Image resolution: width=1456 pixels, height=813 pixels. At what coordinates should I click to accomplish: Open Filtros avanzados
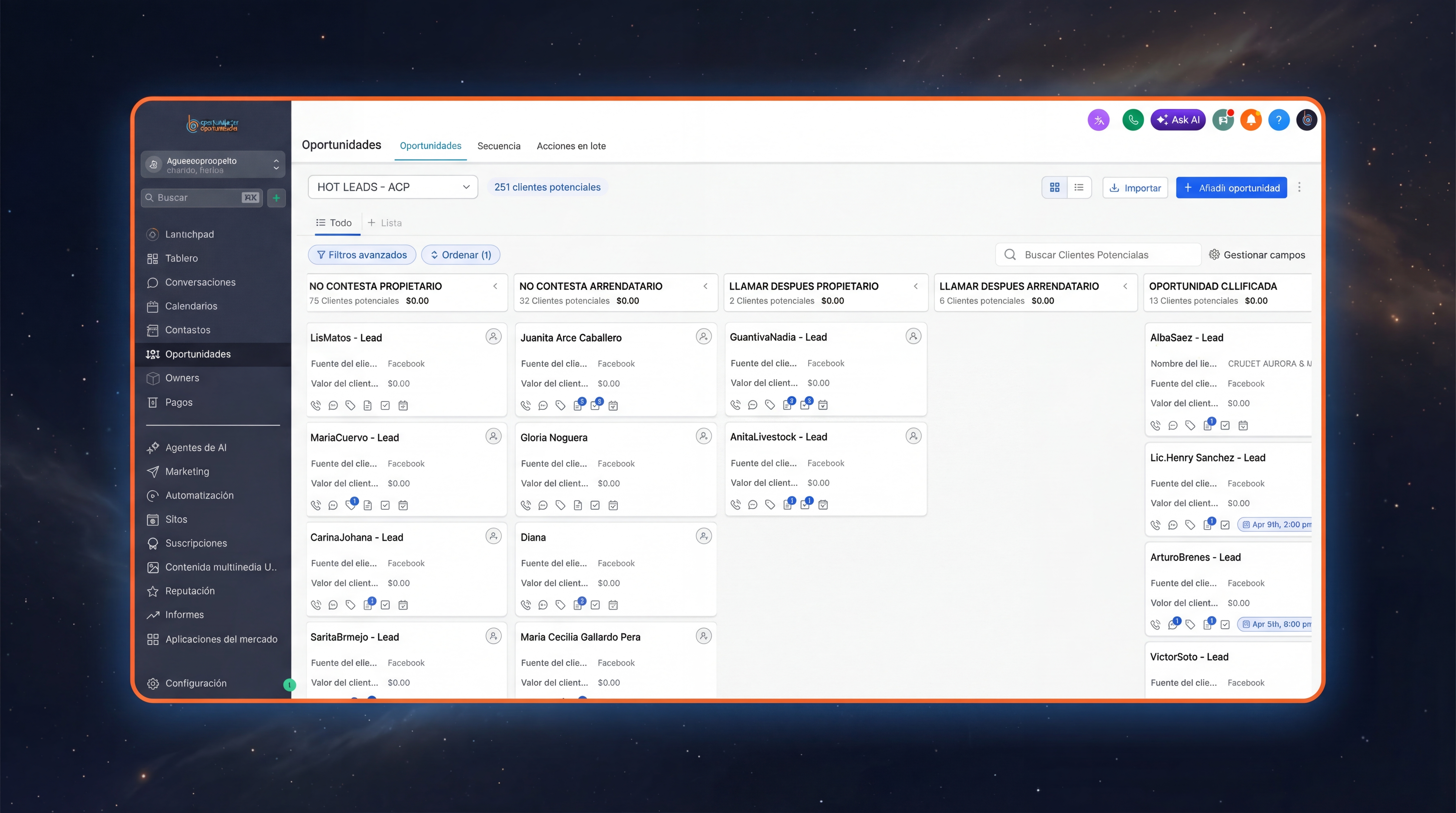(x=362, y=255)
